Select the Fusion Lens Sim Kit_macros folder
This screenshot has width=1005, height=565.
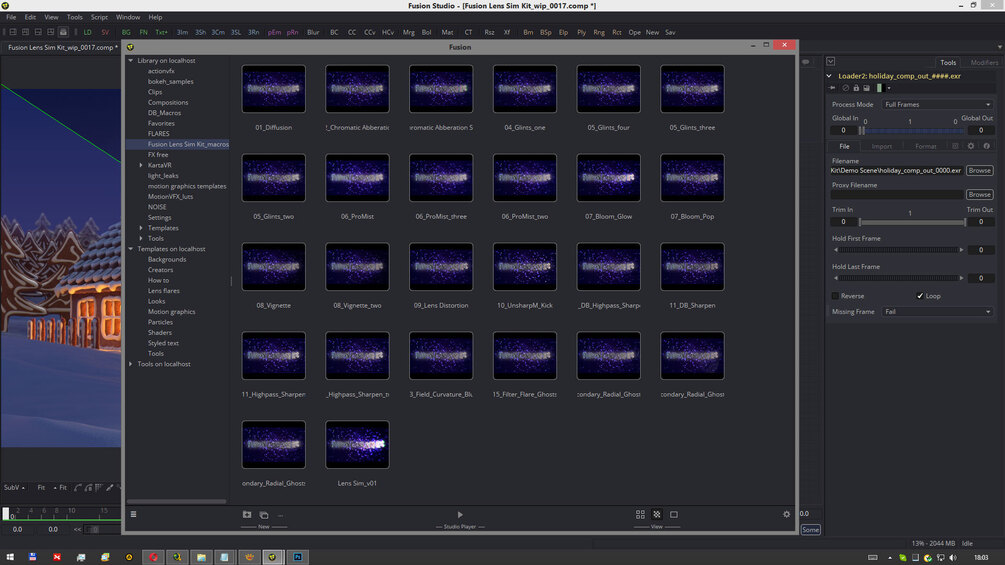point(188,144)
